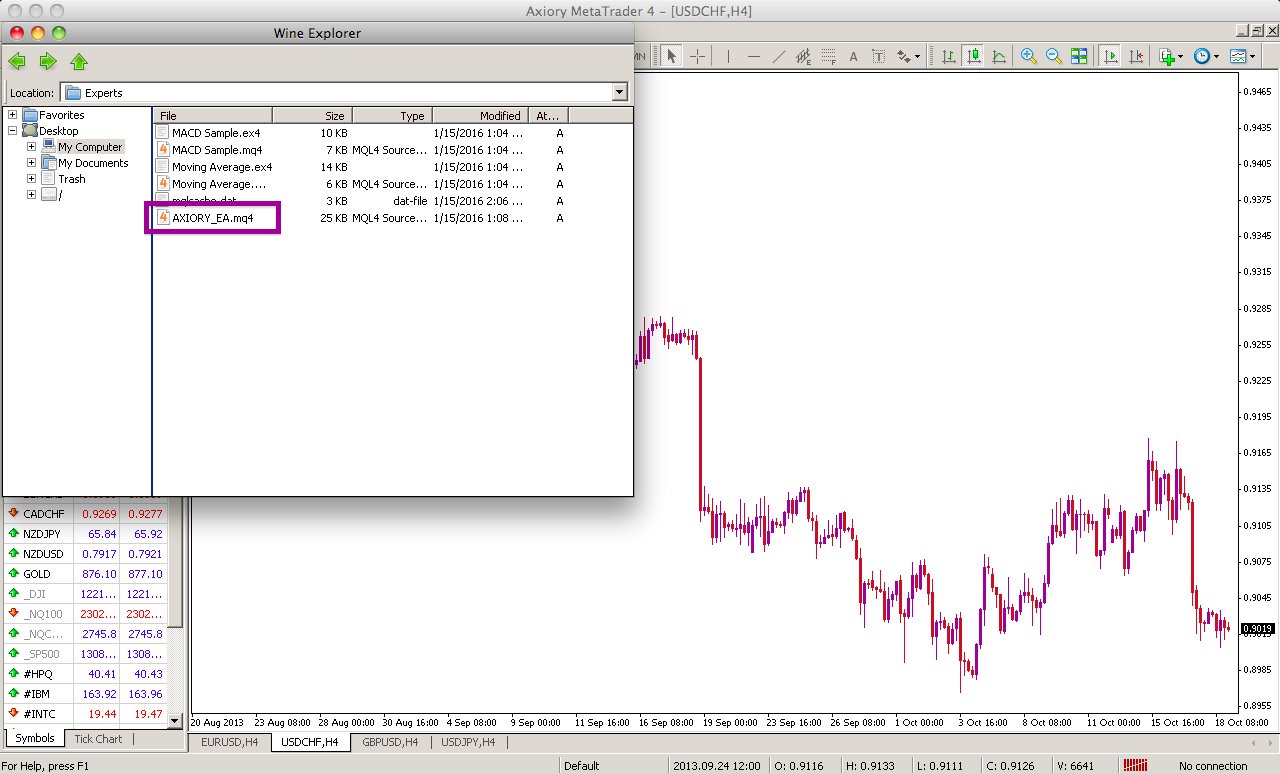Switch to the Tick Chart tab
The height and width of the screenshot is (774, 1280).
coord(98,739)
